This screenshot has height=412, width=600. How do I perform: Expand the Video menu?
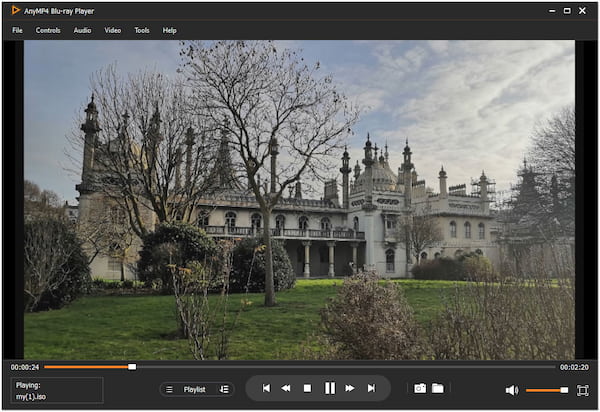click(x=113, y=30)
